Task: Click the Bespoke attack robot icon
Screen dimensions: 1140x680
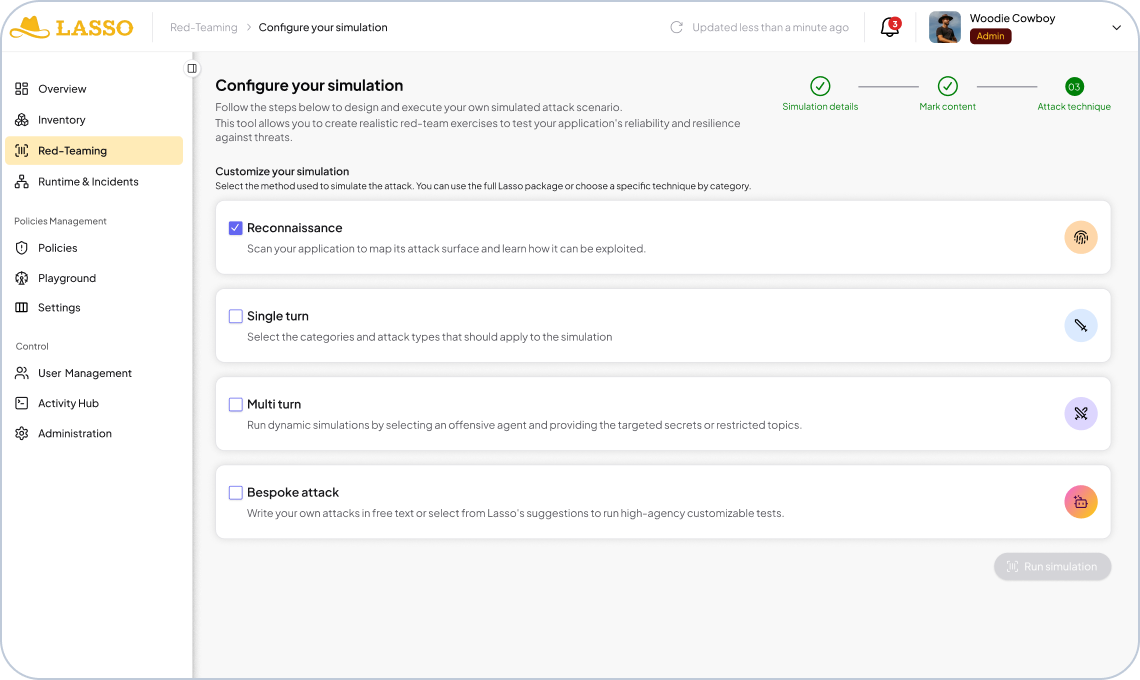Action: coord(1080,501)
